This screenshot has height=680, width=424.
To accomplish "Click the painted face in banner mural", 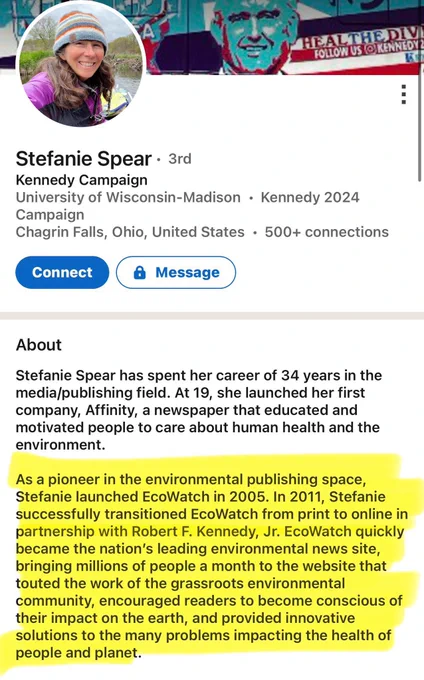I will point(256,30).
